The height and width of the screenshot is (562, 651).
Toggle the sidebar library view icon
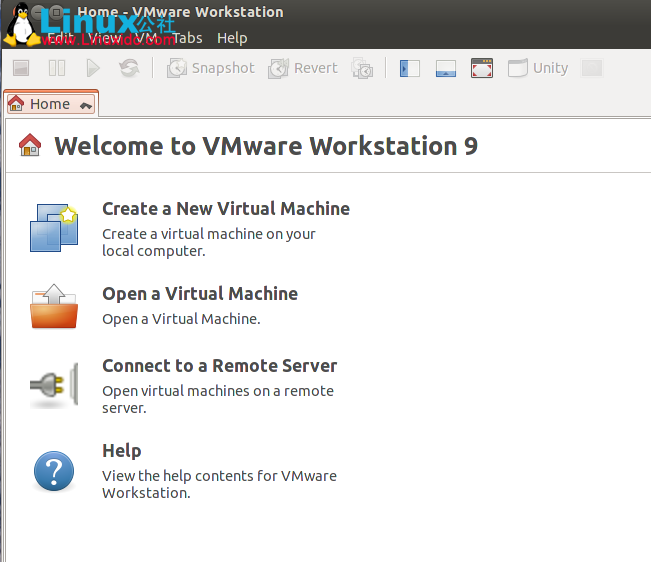click(409, 68)
